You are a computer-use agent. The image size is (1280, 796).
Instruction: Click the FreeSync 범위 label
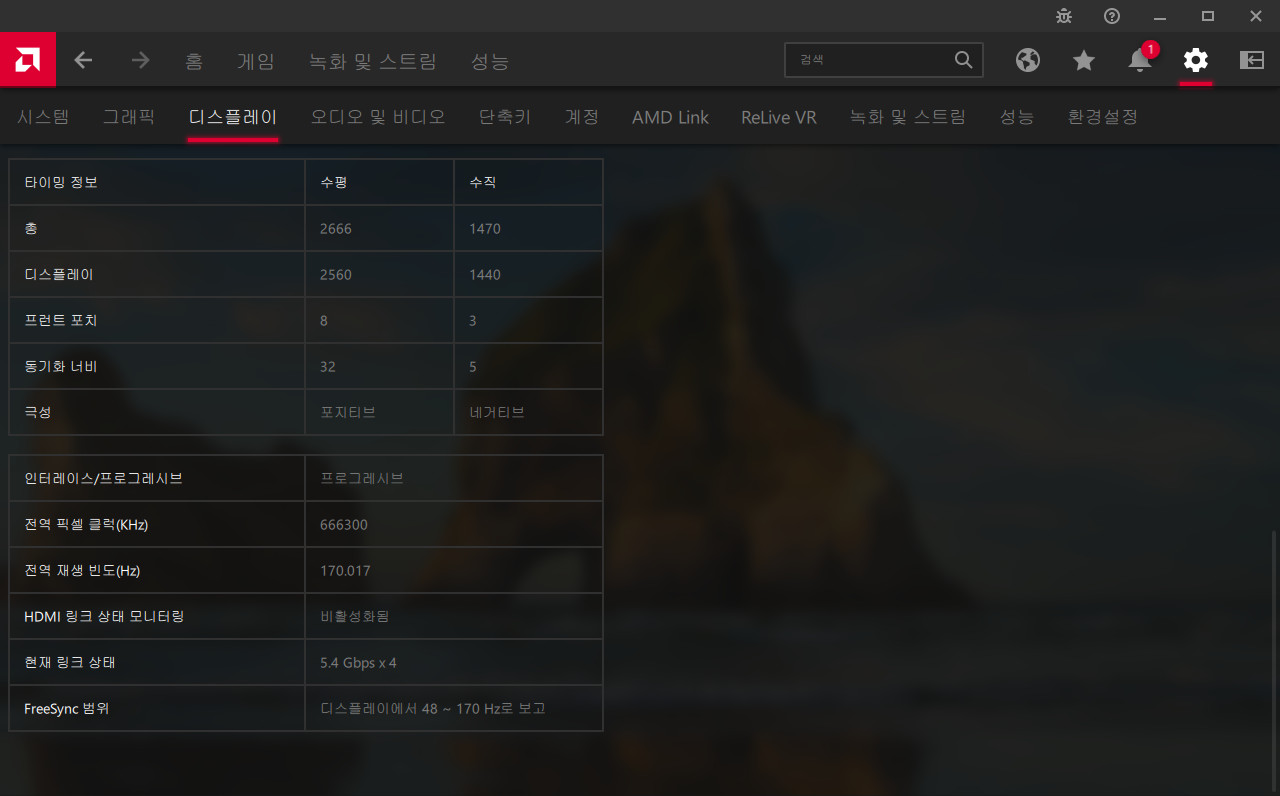(x=67, y=709)
